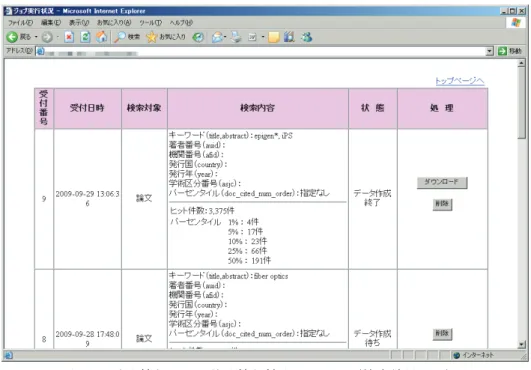Stop page loading with red X icon

(x=69, y=37)
